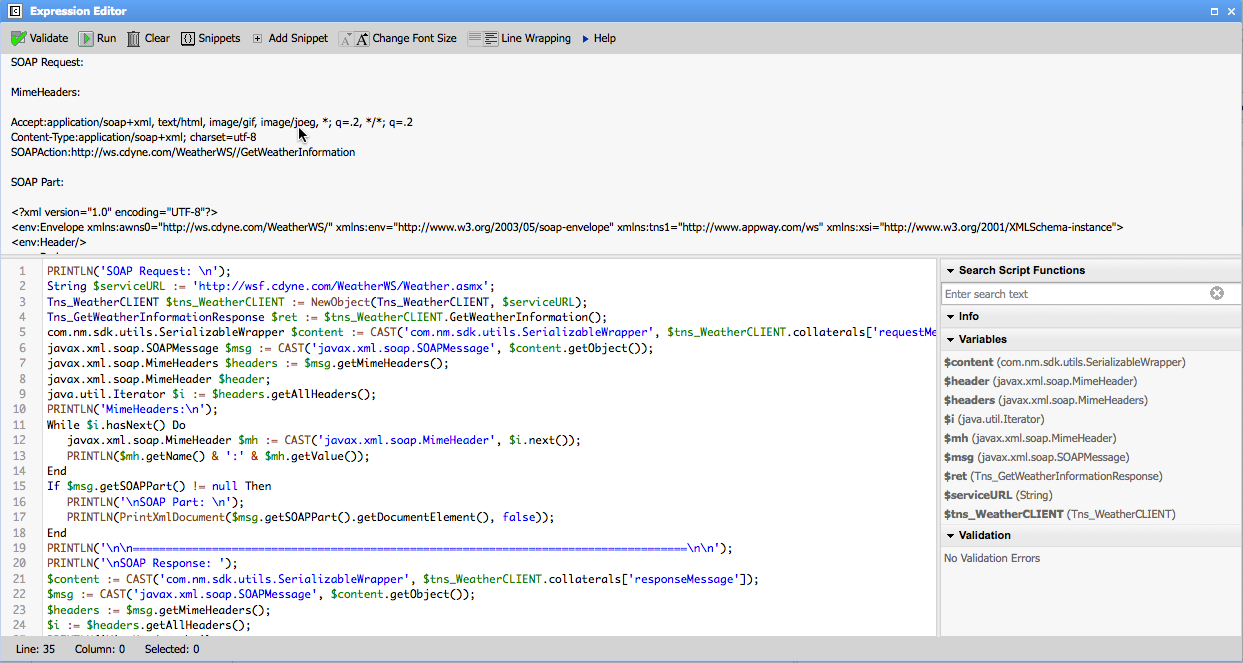Click the 'Line: 35' status entry

point(36,649)
